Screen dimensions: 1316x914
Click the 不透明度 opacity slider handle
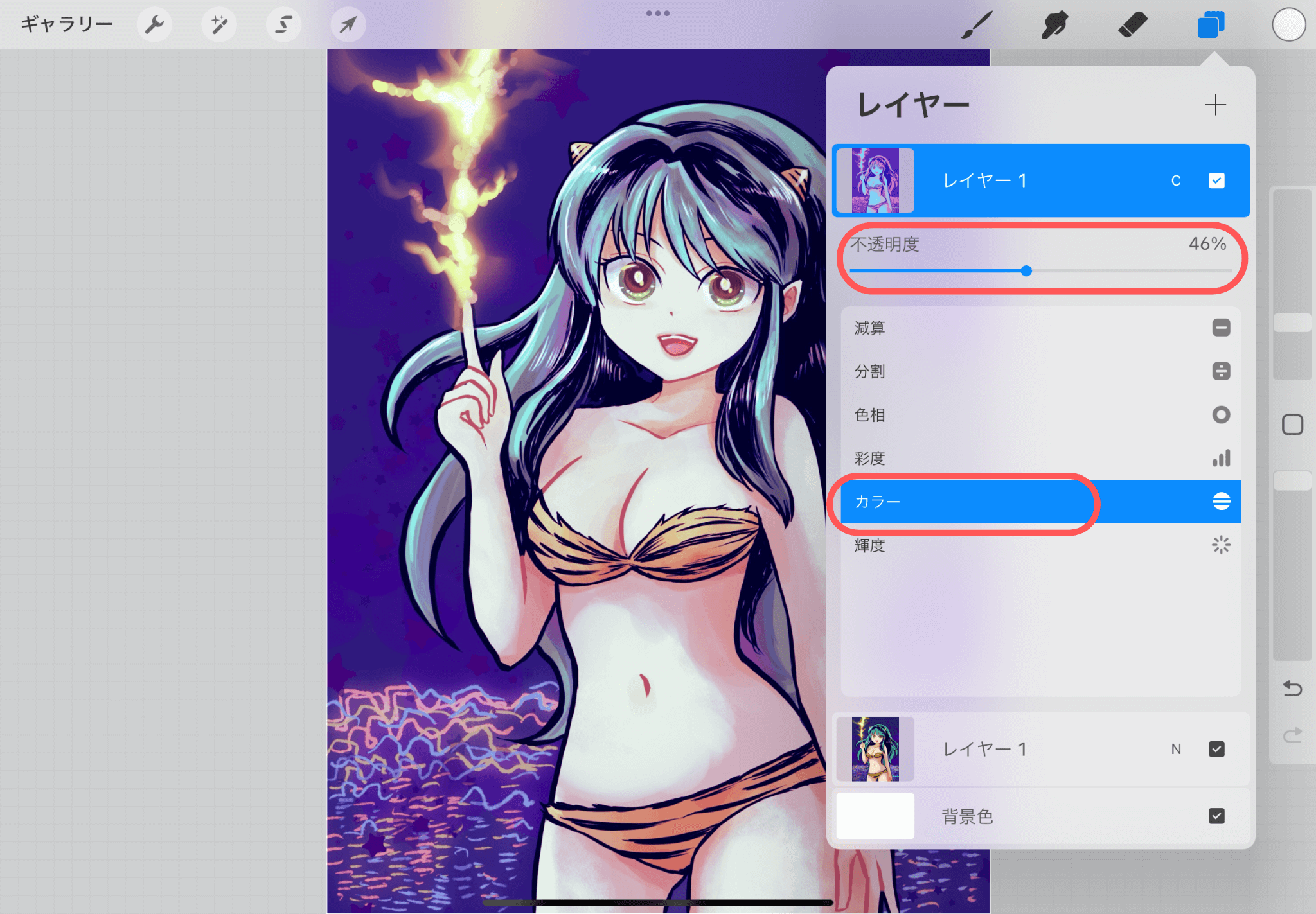point(1026,271)
